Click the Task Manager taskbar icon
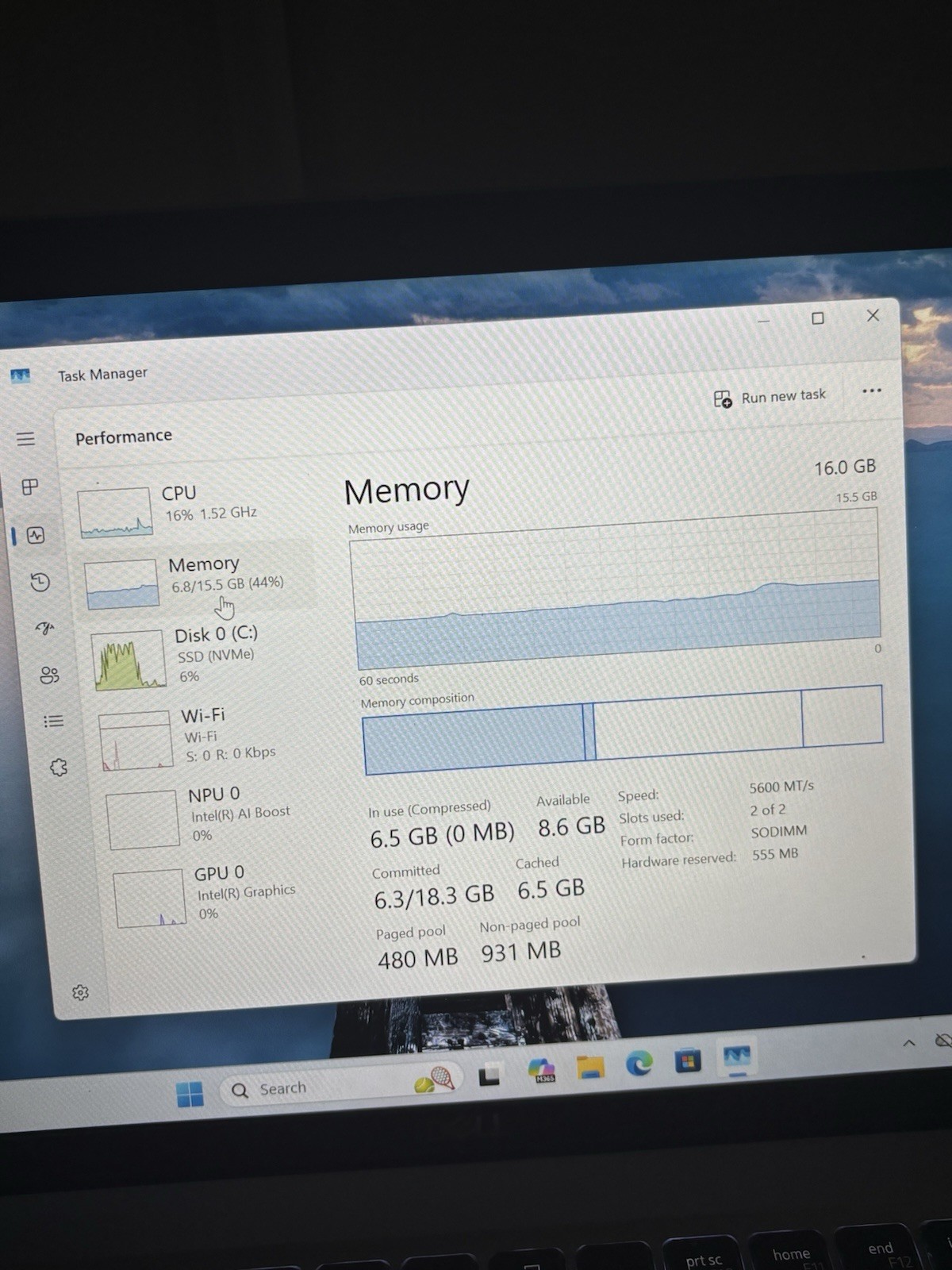This screenshot has height=1270, width=952. click(736, 1056)
